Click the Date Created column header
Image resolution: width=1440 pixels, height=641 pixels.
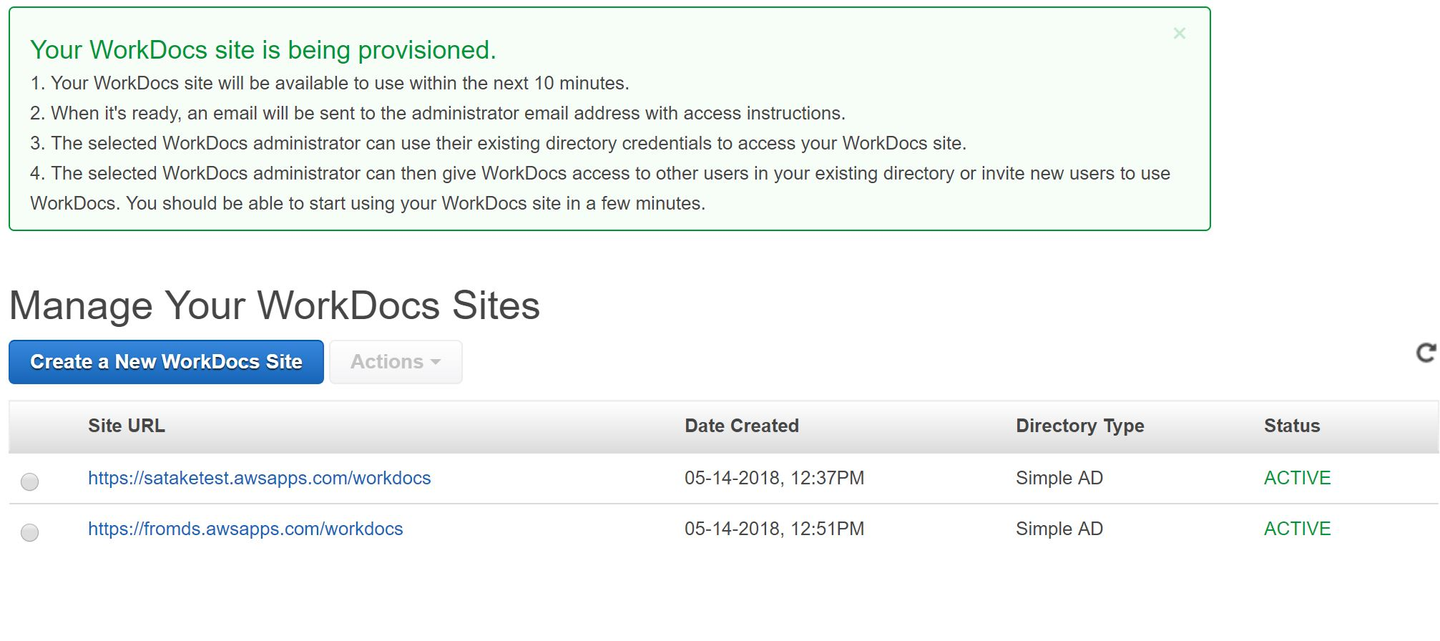pyautogui.click(x=741, y=426)
